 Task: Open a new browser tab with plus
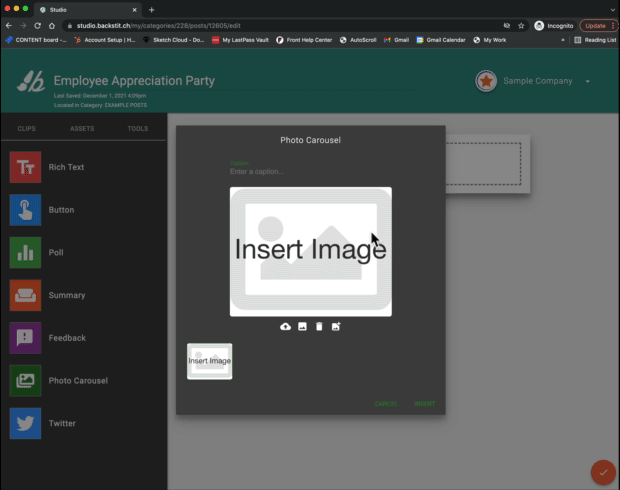pyautogui.click(x=151, y=10)
